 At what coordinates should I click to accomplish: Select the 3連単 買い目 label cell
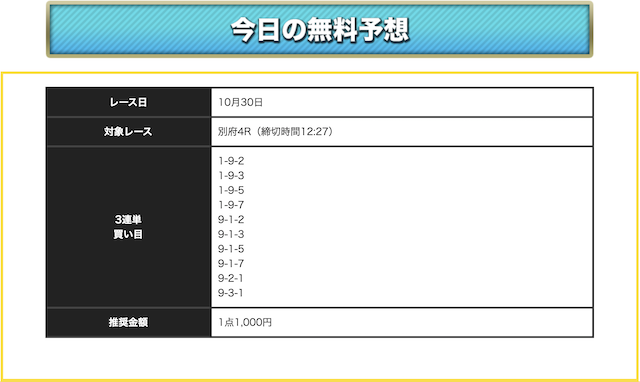(x=129, y=227)
